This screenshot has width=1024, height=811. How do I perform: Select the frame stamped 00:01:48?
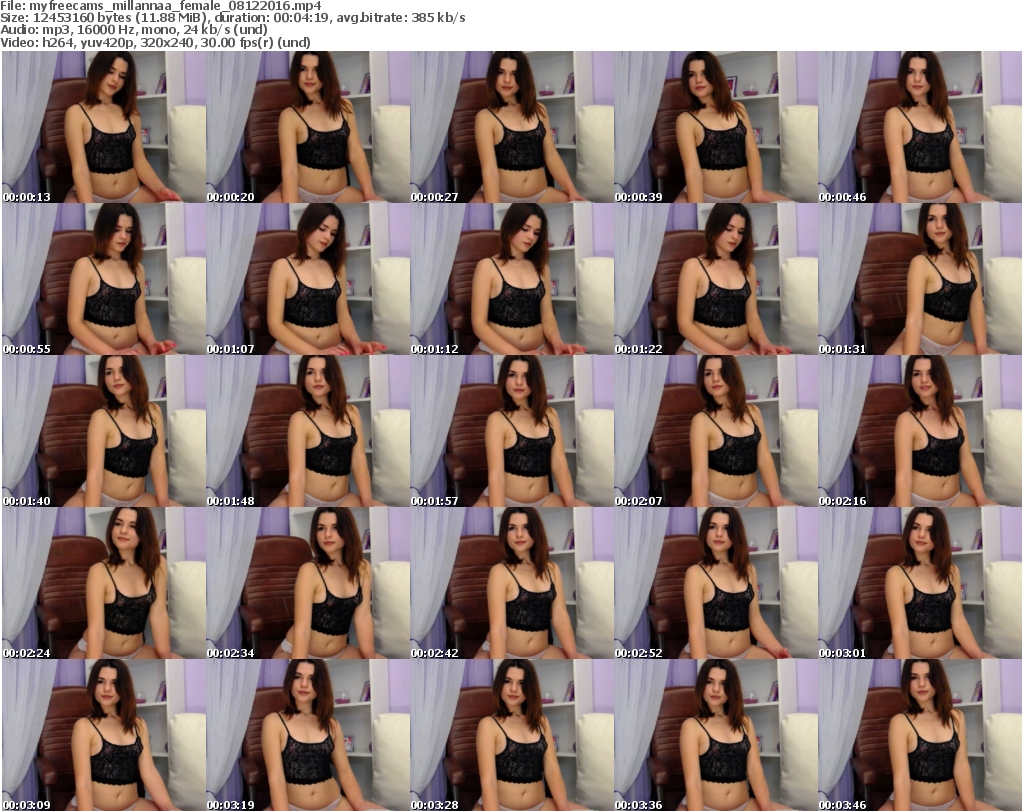coord(308,431)
